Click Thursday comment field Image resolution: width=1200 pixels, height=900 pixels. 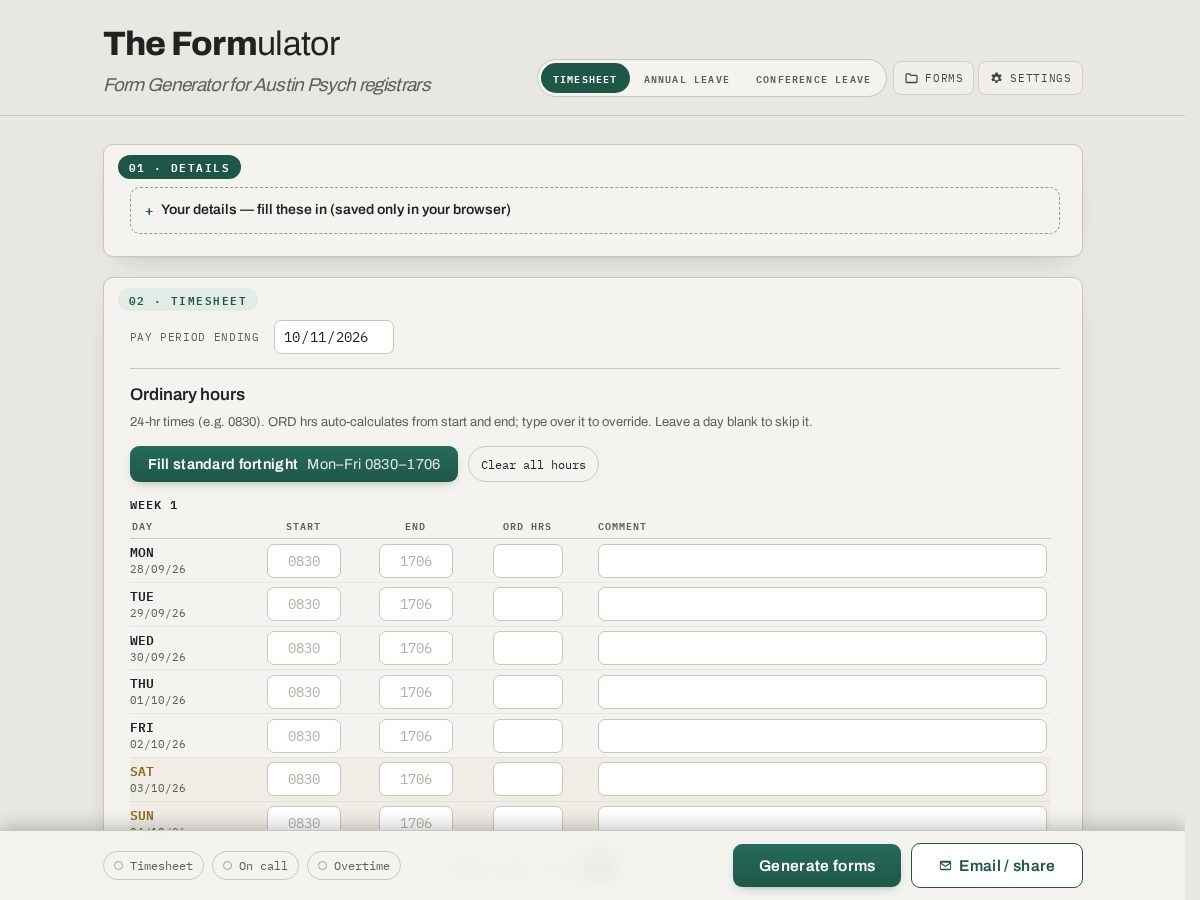pyautogui.click(x=822, y=692)
